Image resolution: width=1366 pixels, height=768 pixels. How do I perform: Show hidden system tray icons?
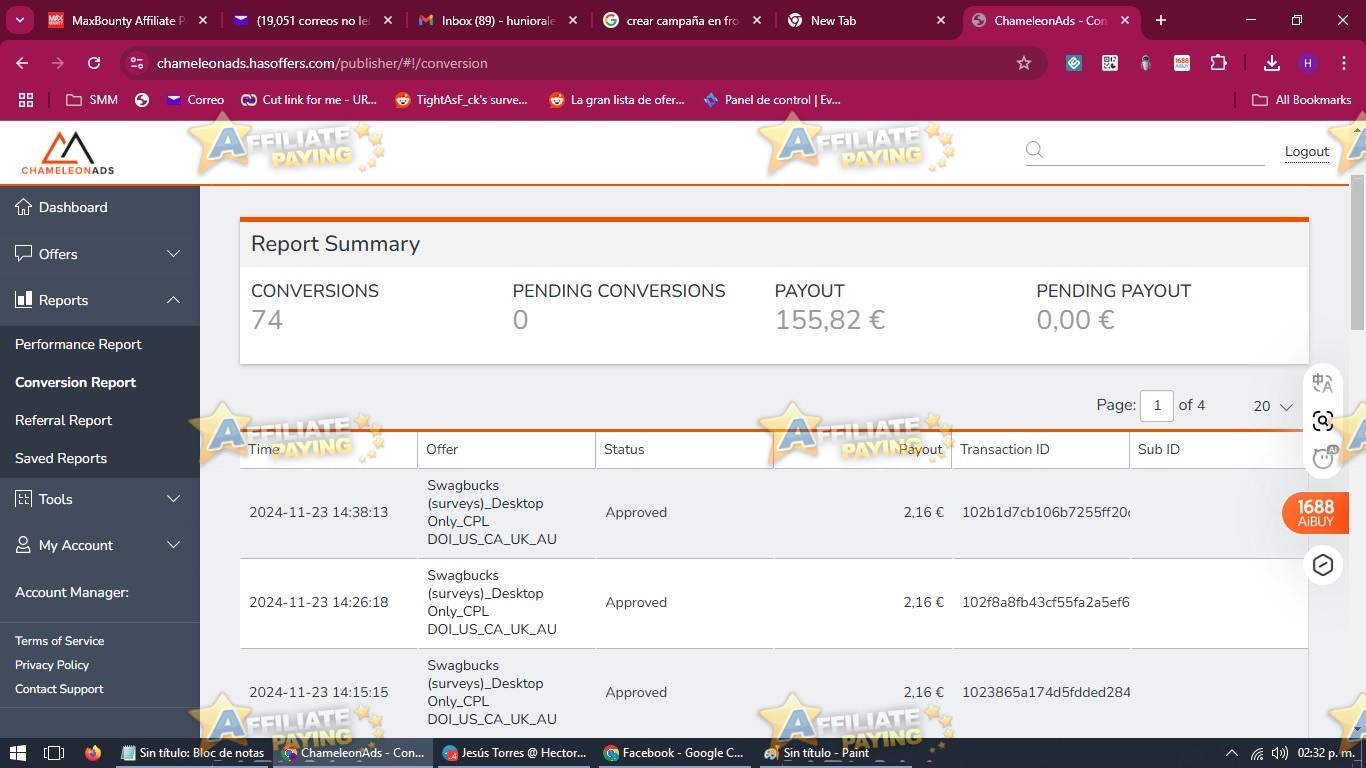point(1232,753)
